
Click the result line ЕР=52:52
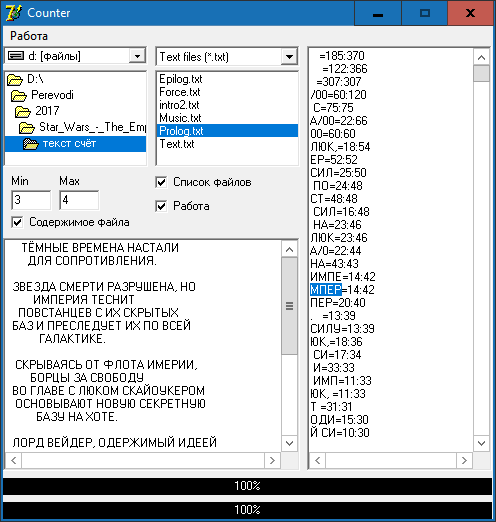click(334, 160)
